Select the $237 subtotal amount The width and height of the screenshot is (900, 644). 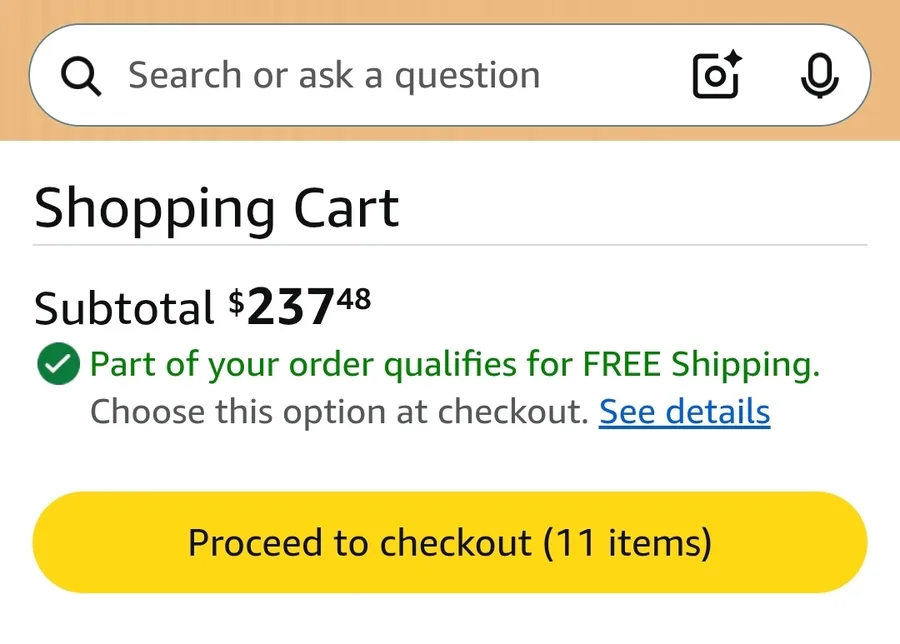point(290,308)
